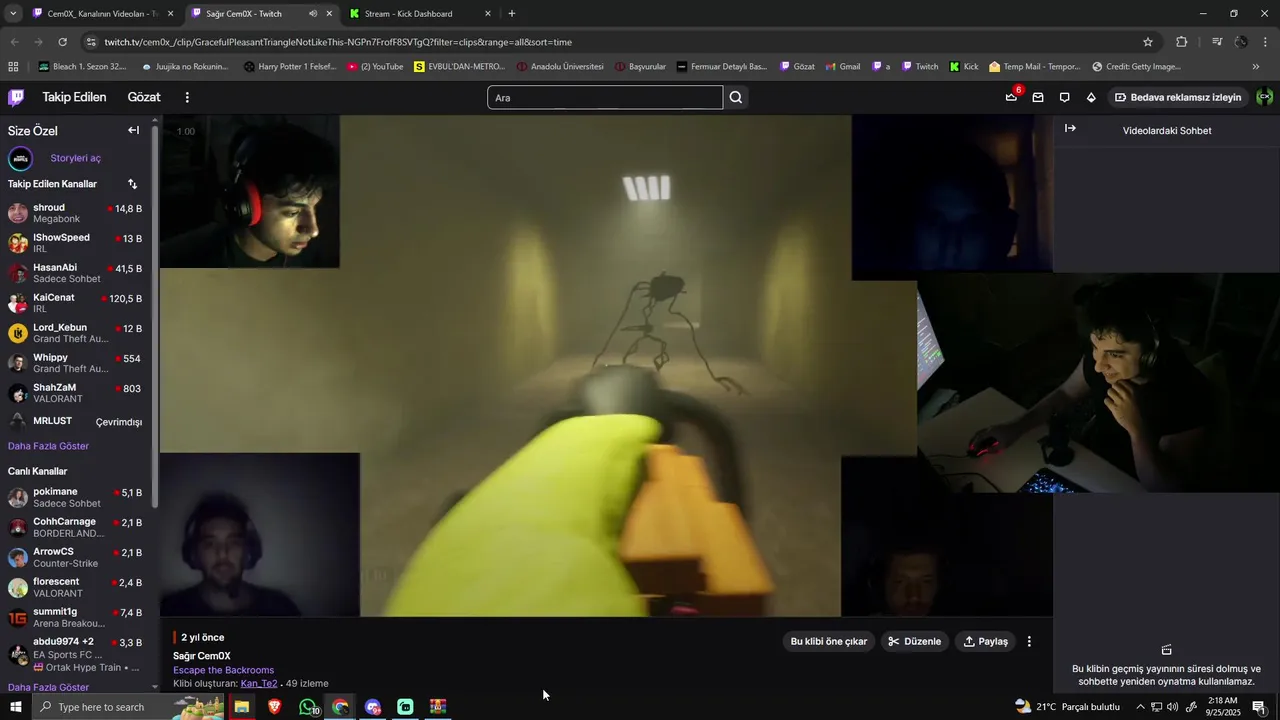
Task: Mute the Sağır Cem0X tab audio
Action: 313,14
